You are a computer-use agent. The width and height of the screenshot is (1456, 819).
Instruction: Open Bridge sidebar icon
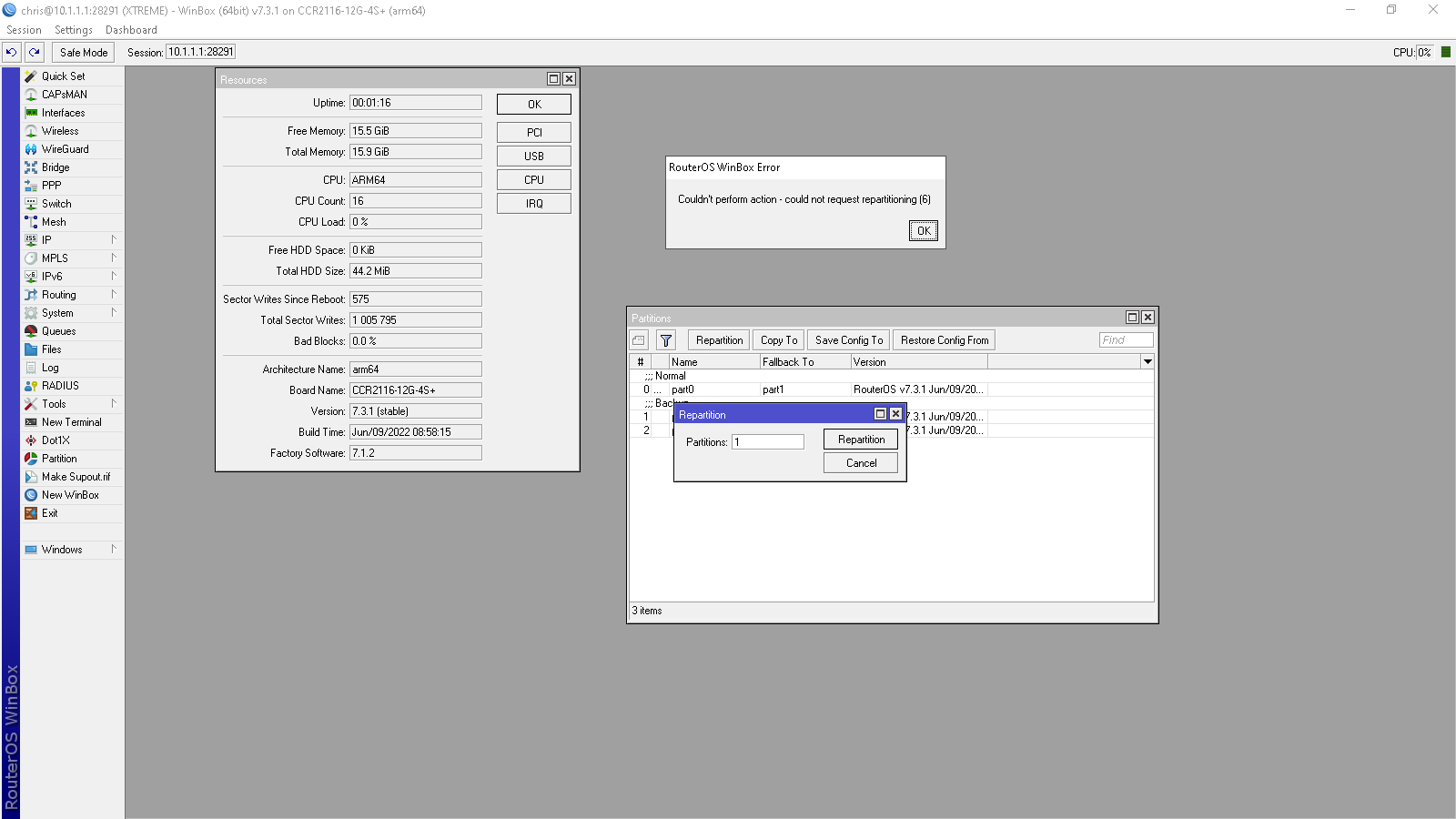click(31, 167)
